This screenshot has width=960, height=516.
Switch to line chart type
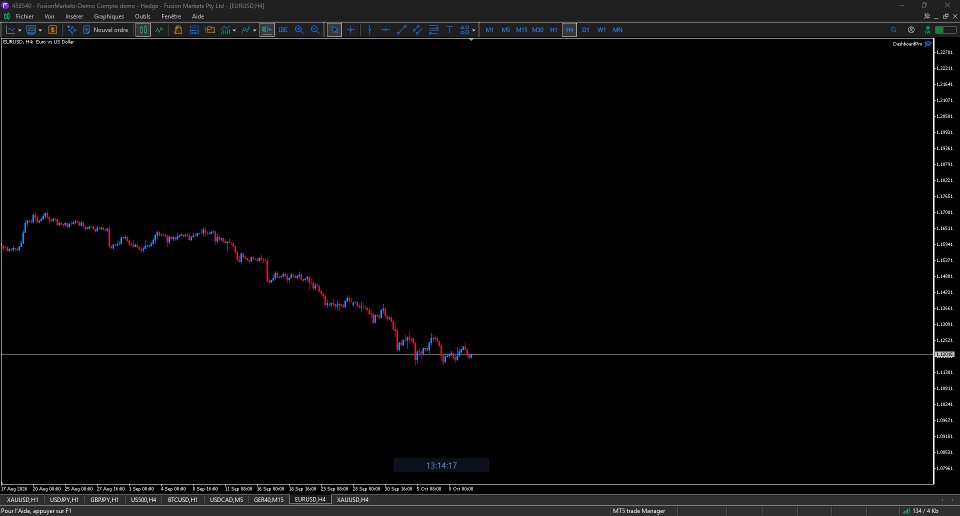pyautogui.click(x=159, y=29)
